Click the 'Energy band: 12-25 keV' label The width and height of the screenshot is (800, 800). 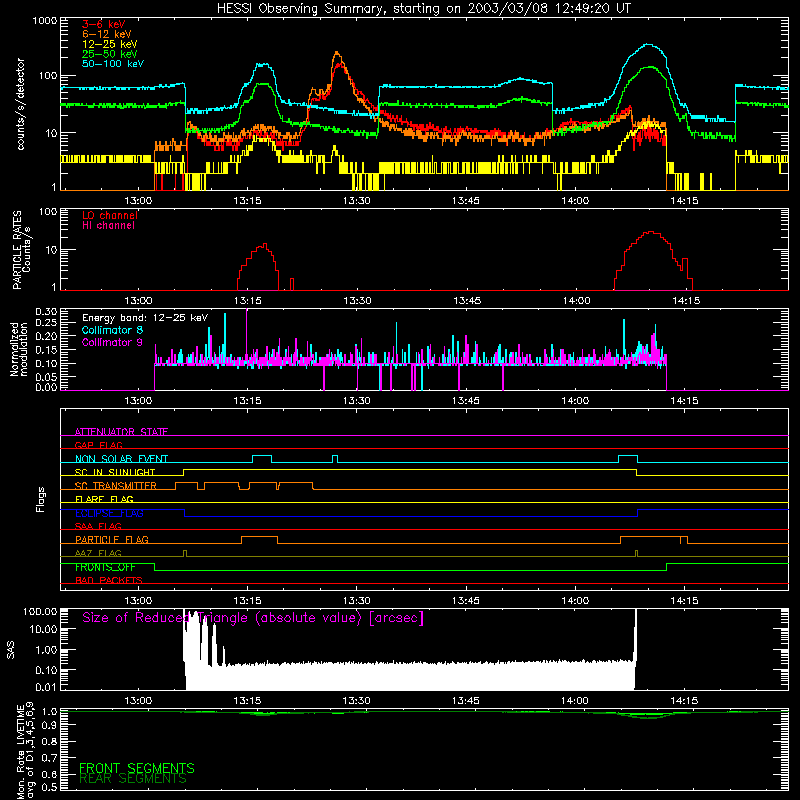(145, 318)
